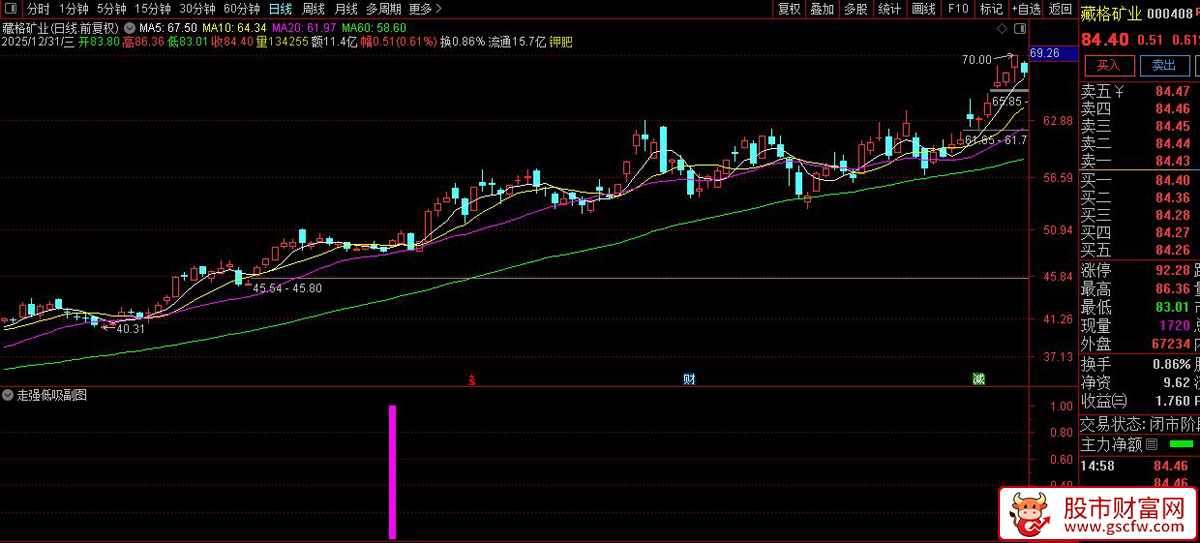
Task: Open the 统计 statistics tool
Action: point(889,9)
